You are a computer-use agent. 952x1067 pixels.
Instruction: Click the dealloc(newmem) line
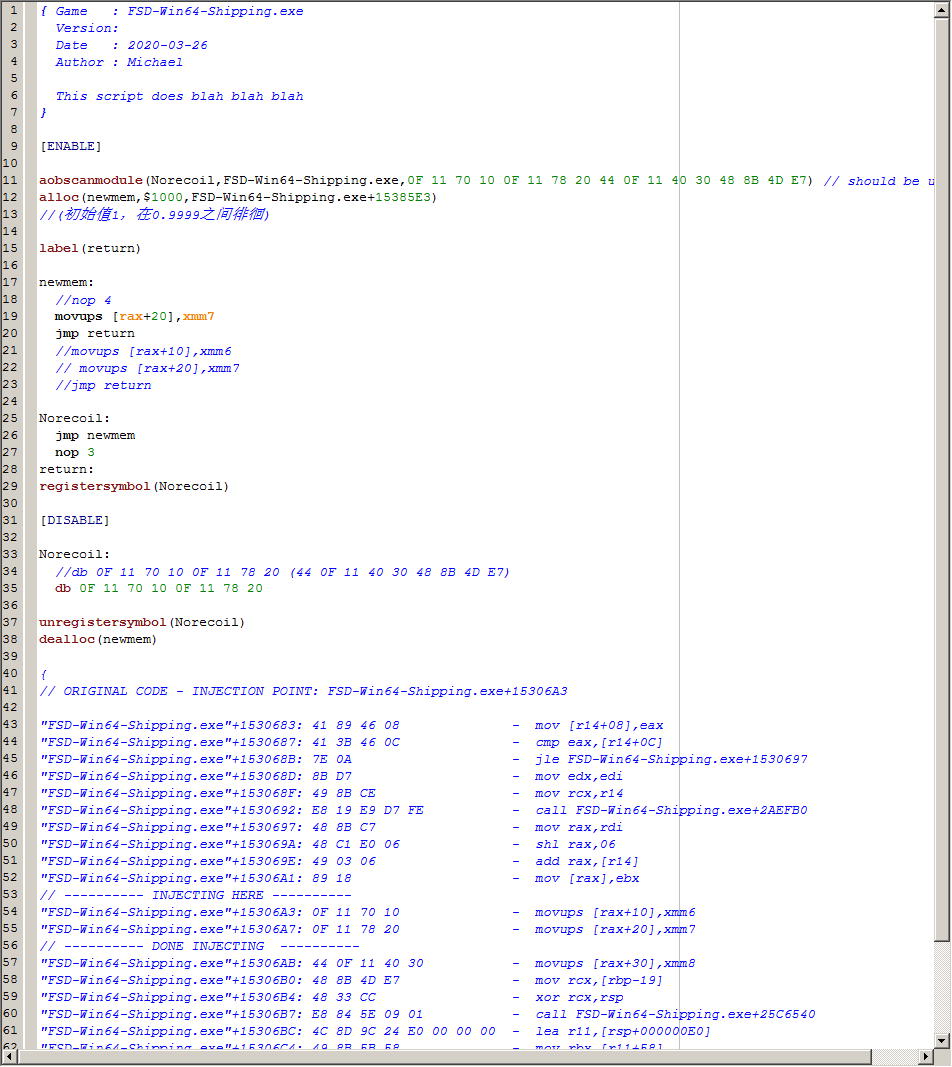coord(98,639)
